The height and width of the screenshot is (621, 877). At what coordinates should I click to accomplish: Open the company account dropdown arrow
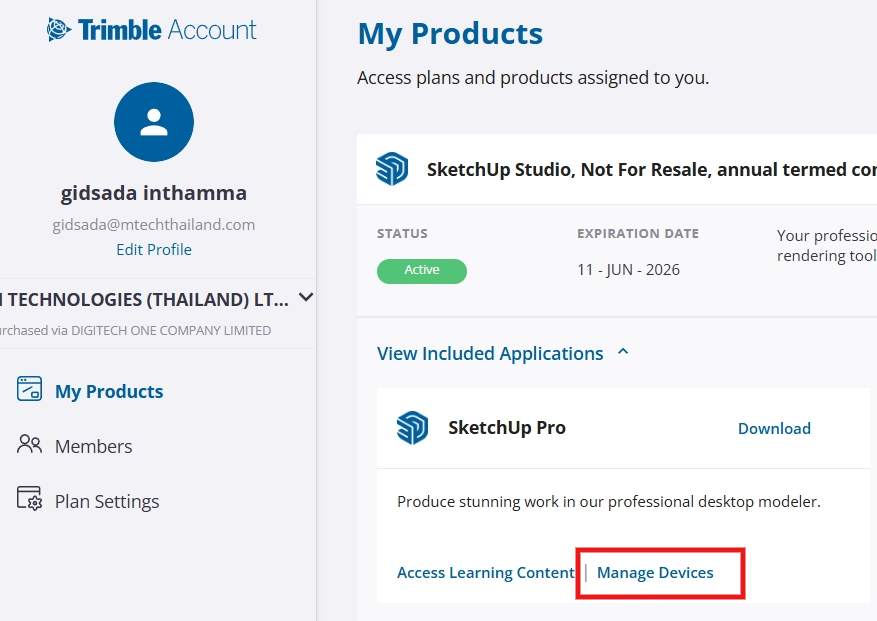click(x=306, y=298)
